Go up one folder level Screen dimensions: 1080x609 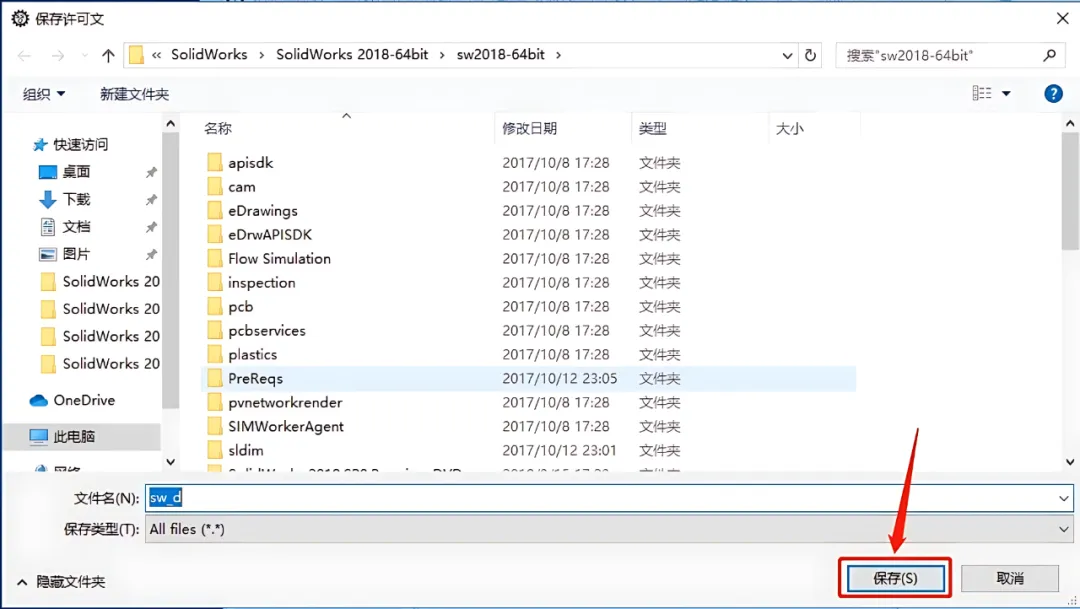point(108,56)
